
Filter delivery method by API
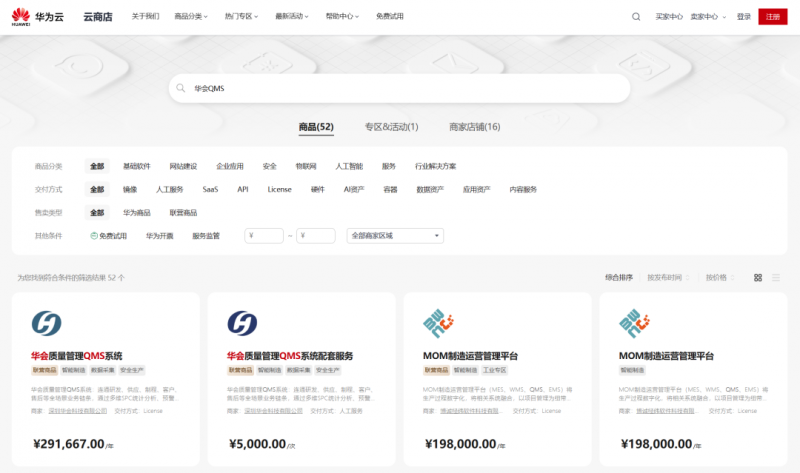click(243, 189)
